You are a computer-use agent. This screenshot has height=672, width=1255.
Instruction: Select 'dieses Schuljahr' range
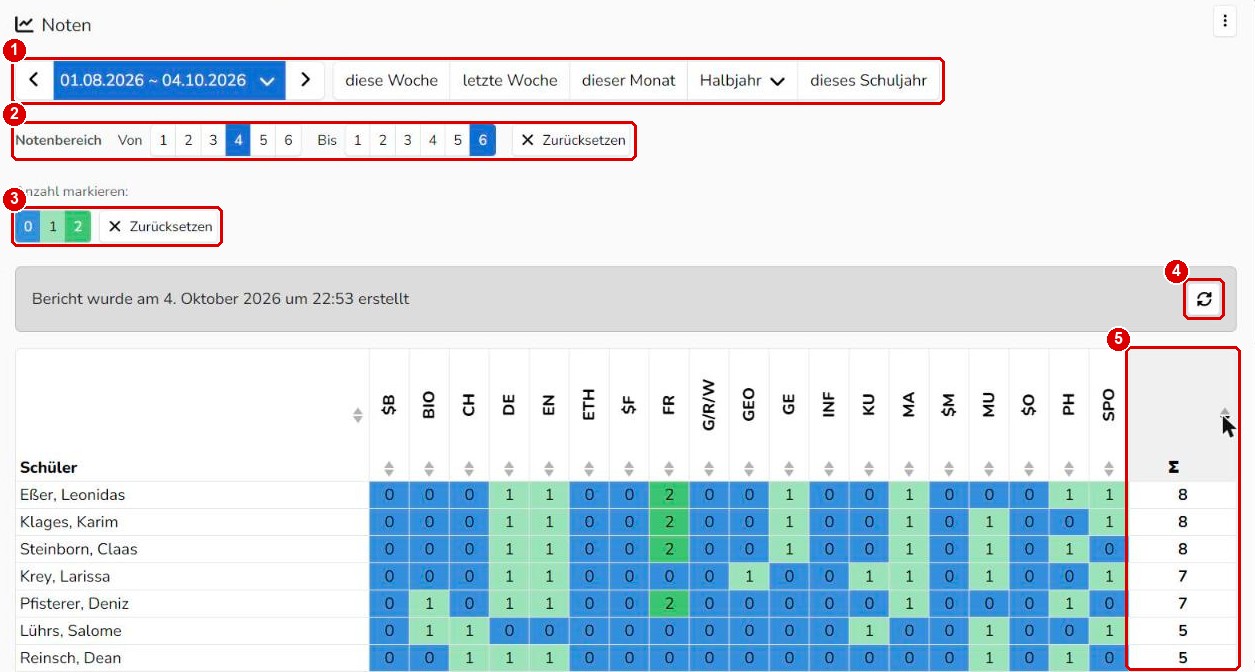click(868, 80)
